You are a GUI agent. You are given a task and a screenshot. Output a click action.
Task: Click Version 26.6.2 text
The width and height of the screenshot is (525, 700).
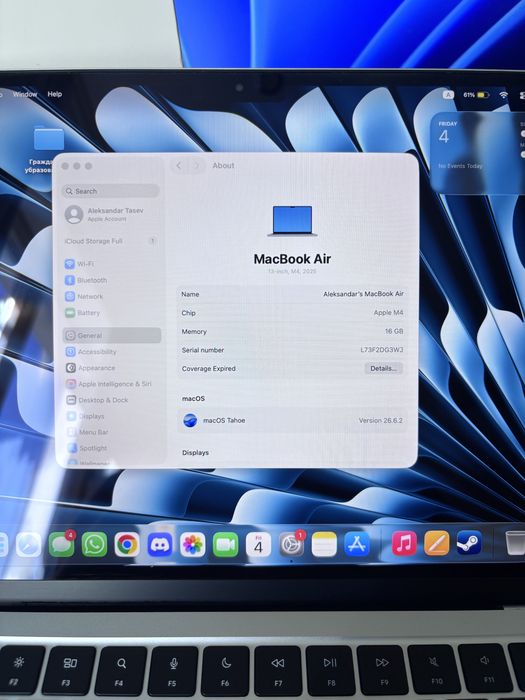(381, 421)
